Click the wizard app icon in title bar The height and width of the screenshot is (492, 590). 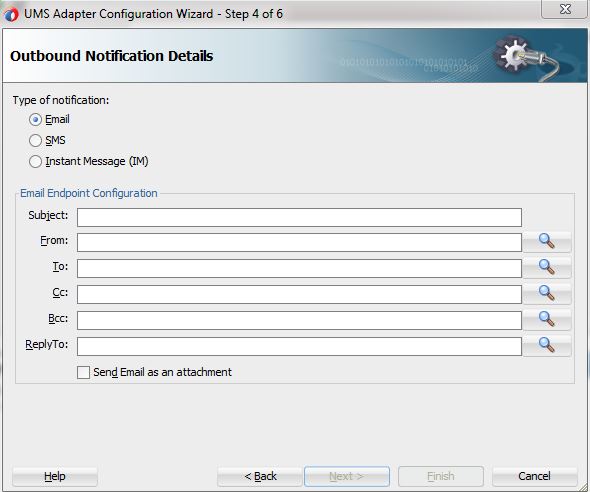click(x=11, y=14)
